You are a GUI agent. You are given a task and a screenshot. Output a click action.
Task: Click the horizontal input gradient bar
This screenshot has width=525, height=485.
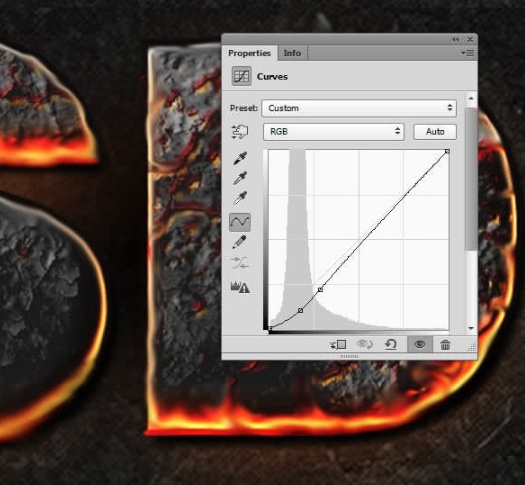(x=359, y=332)
